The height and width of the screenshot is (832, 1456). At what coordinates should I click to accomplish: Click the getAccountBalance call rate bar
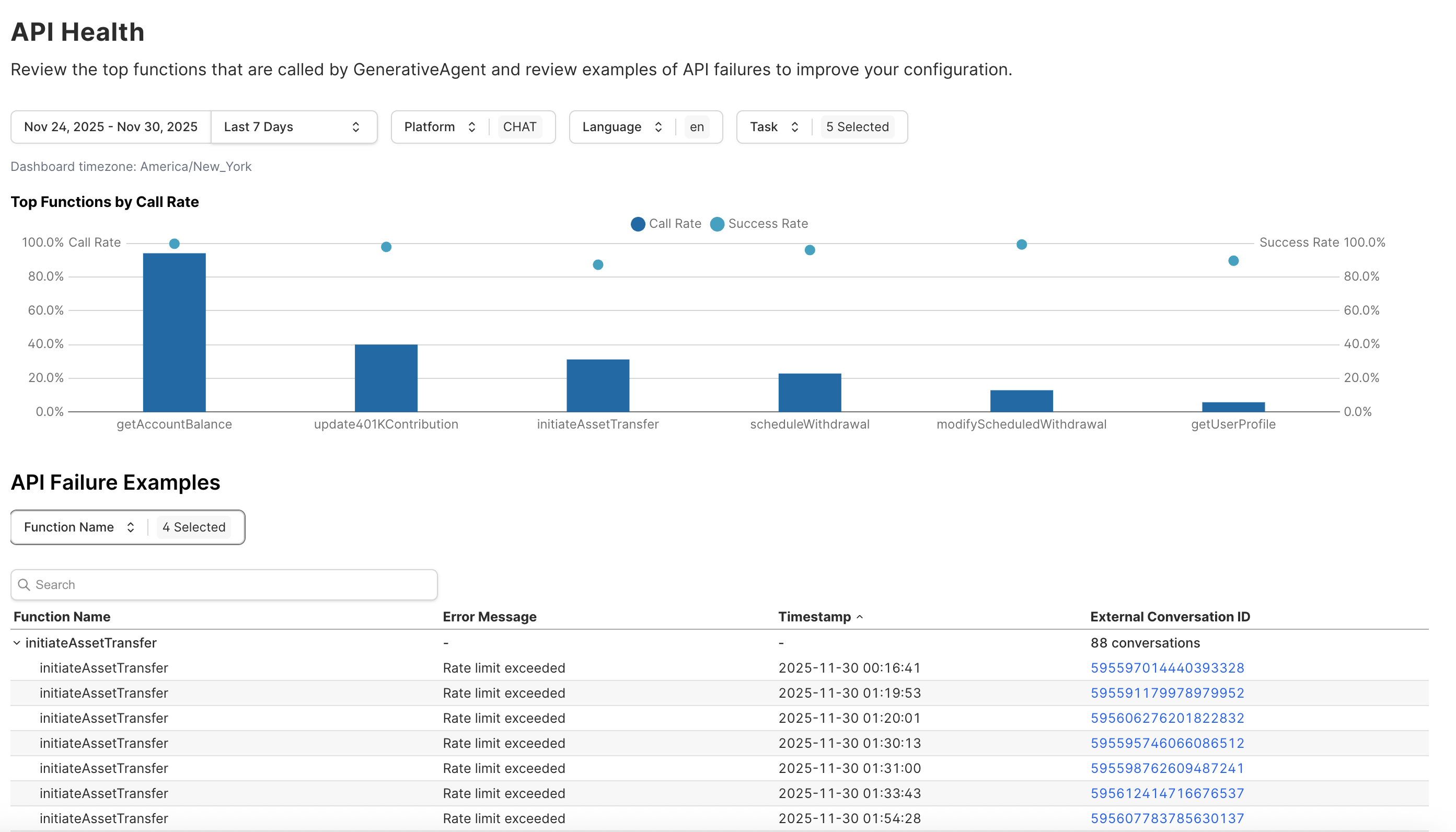coord(174,332)
